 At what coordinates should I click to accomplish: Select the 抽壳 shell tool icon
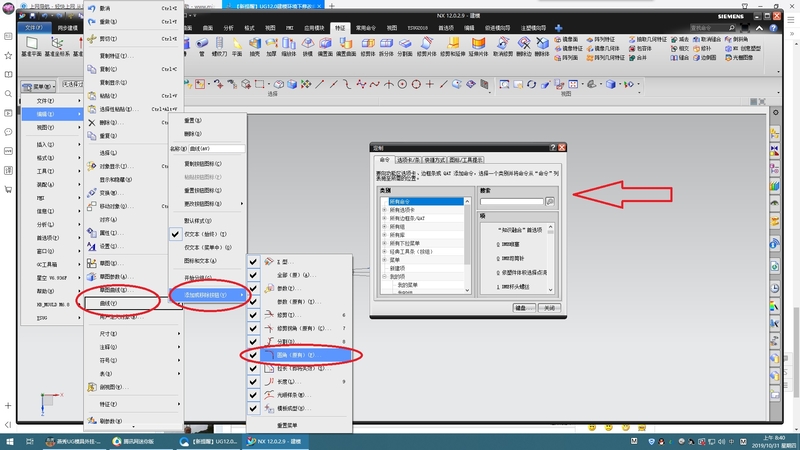[255, 43]
